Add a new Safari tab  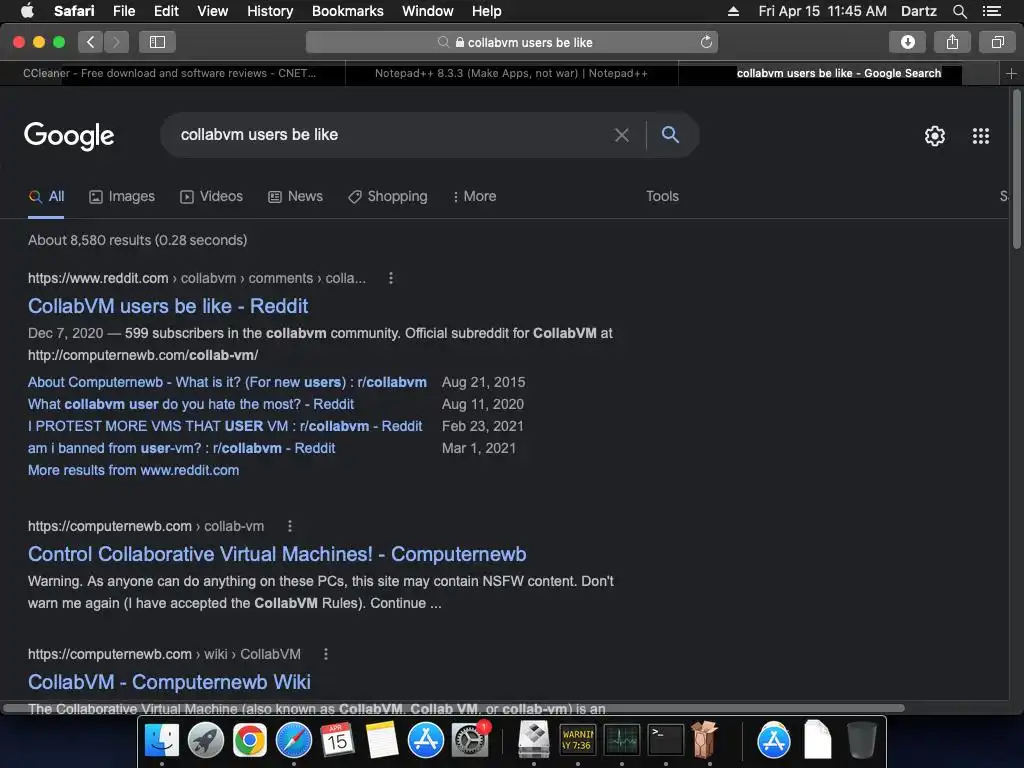coord(1011,74)
